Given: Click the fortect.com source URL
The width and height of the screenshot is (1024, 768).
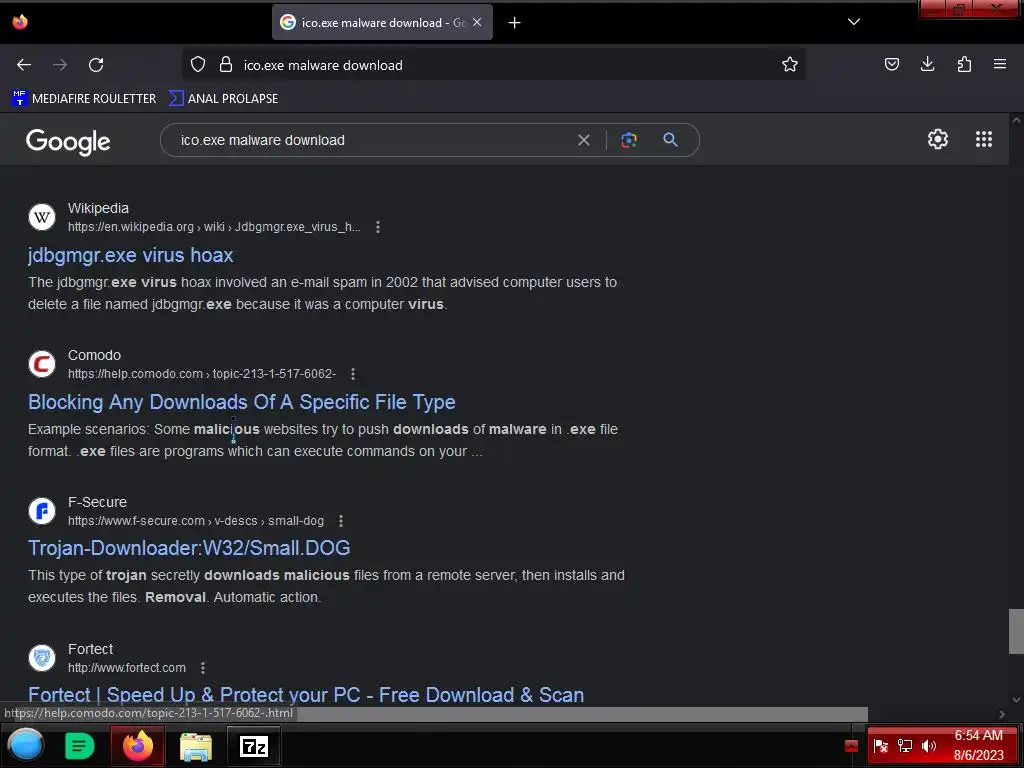Looking at the screenshot, I should [x=127, y=667].
